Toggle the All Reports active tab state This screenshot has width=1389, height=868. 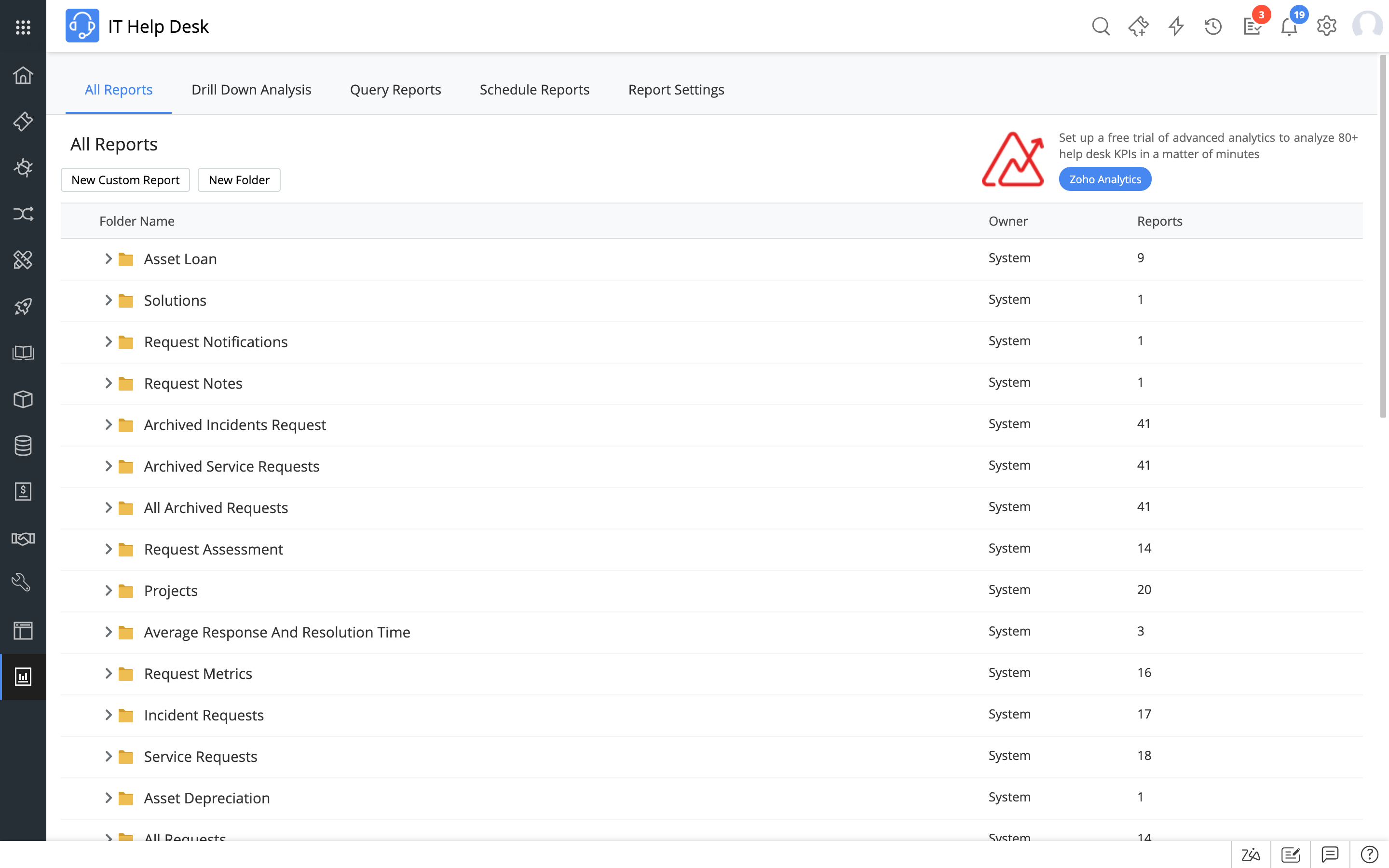tap(118, 89)
